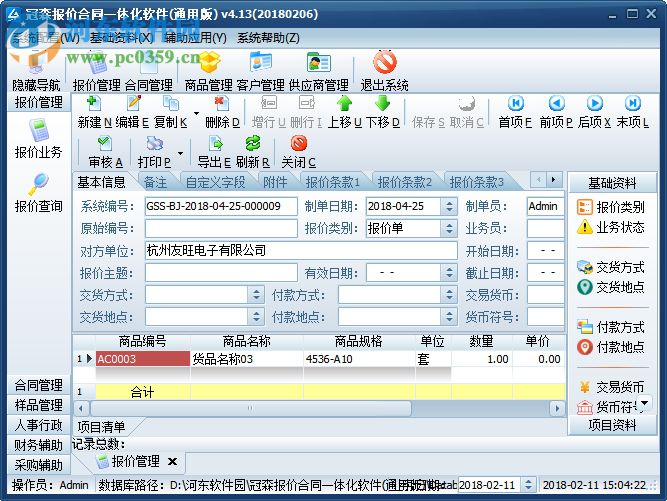The height and width of the screenshot is (501, 667).
Task: Open 合同管理 in left sidebar
Action: pos(38,385)
